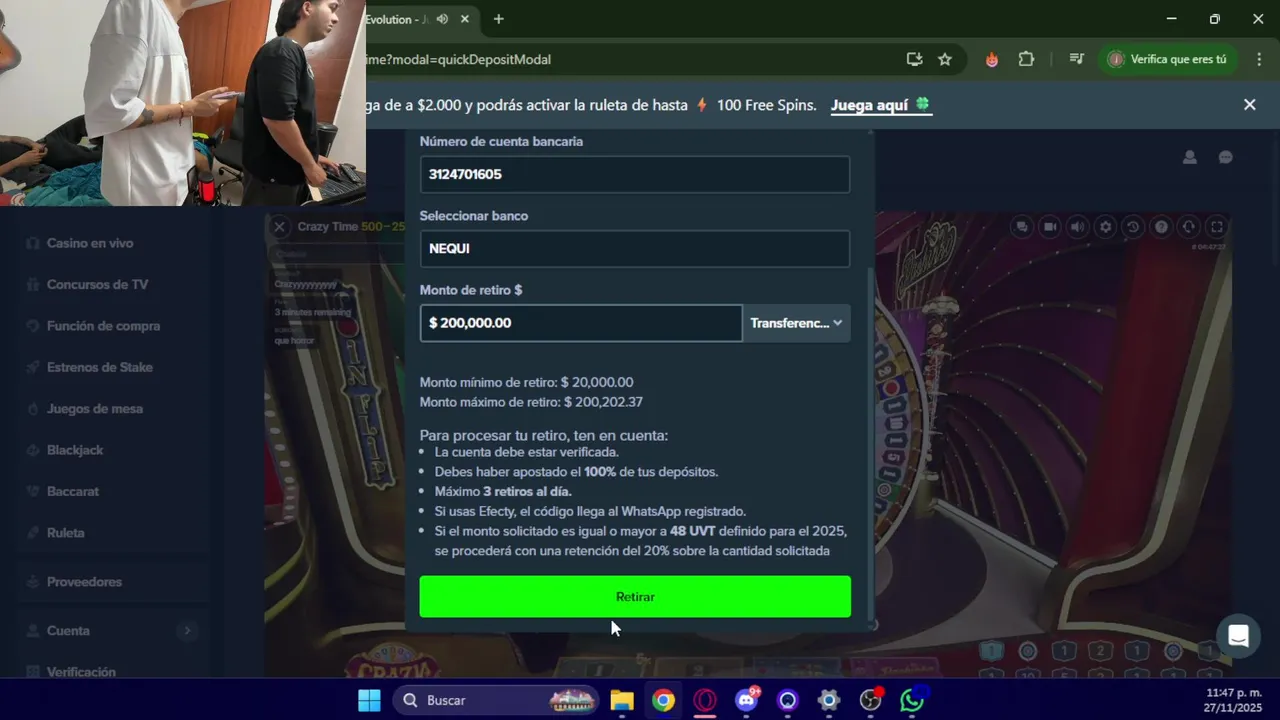This screenshot has height=720, width=1280.
Task: Open the site chat speech bubble icon
Action: tap(1226, 157)
